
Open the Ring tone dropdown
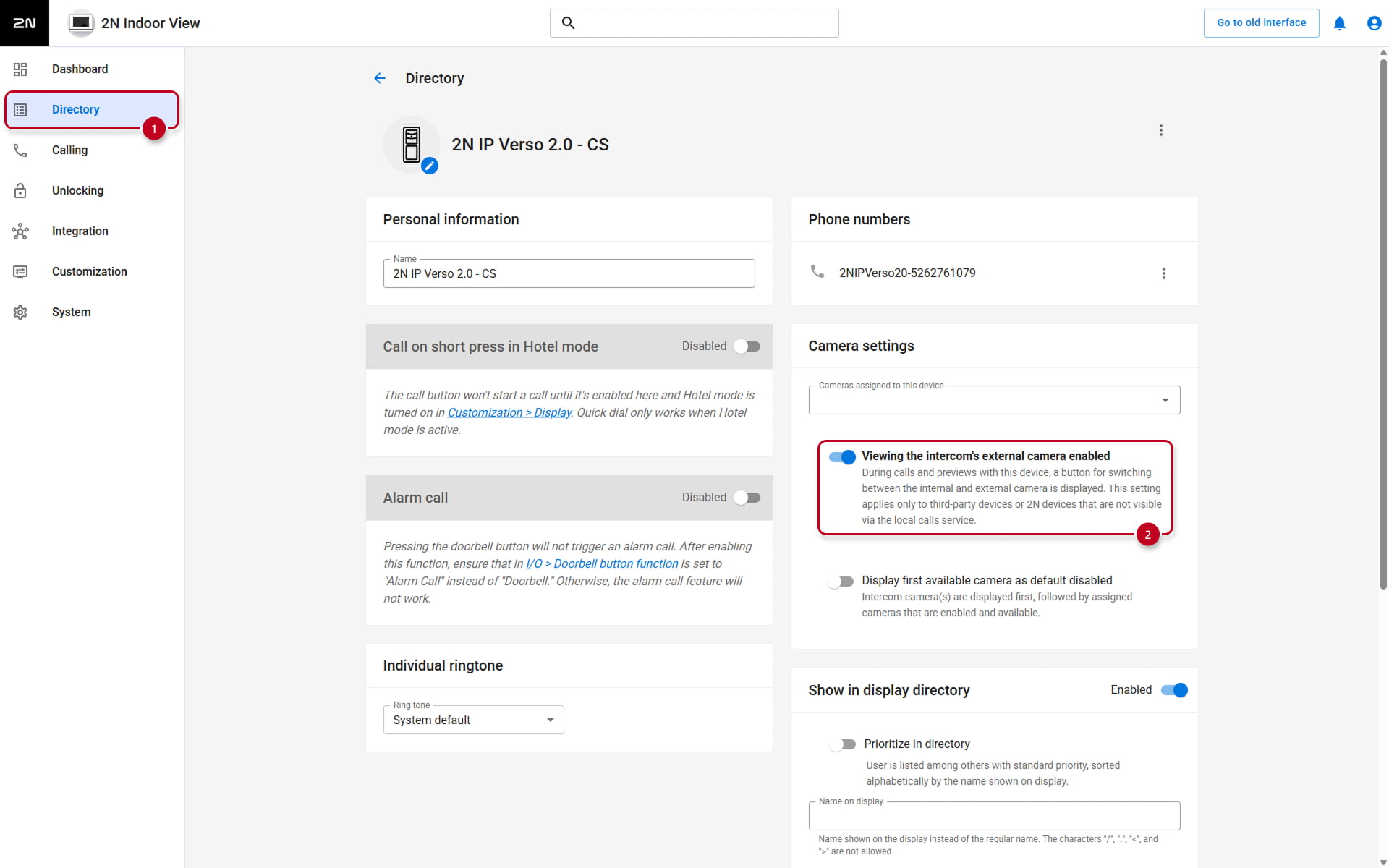point(473,720)
